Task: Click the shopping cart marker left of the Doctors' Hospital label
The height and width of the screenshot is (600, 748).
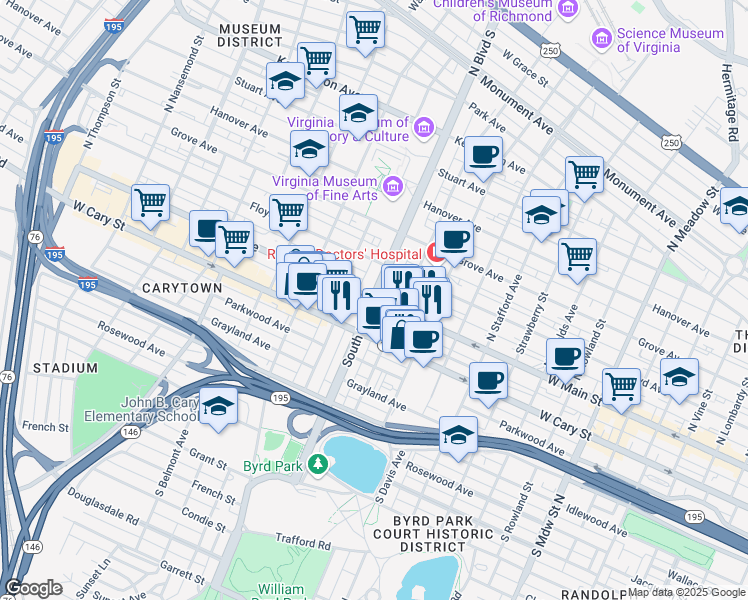Action: pos(234,241)
